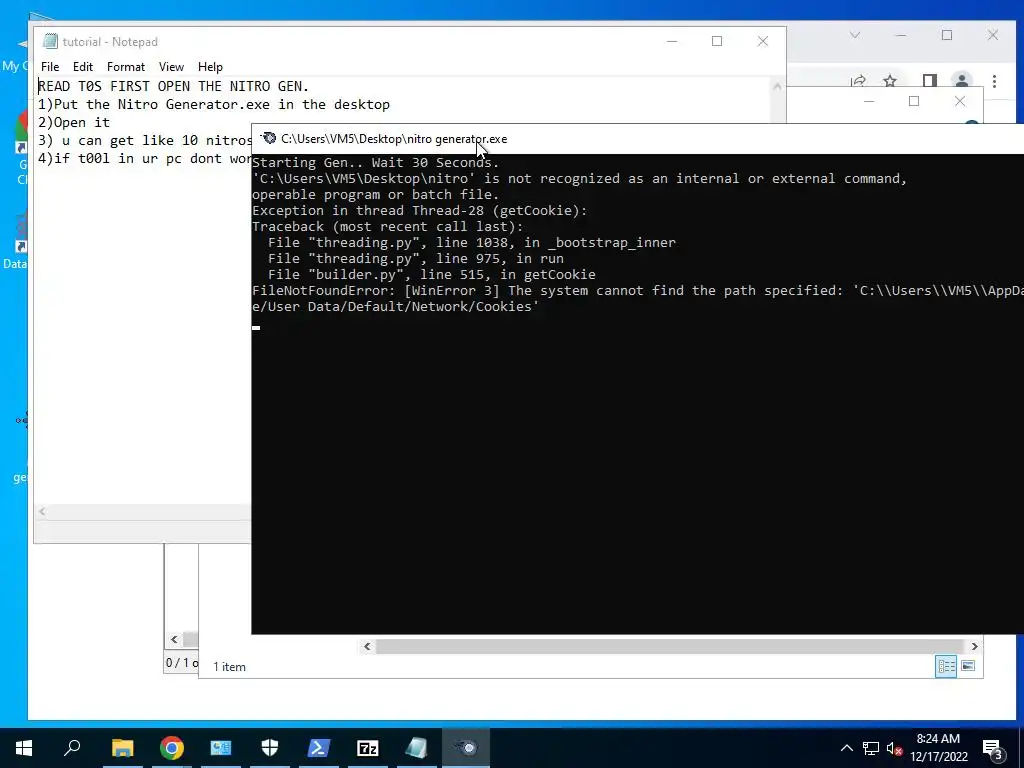Open the network status tray icon
This screenshot has height=768, width=1024.
(x=871, y=748)
